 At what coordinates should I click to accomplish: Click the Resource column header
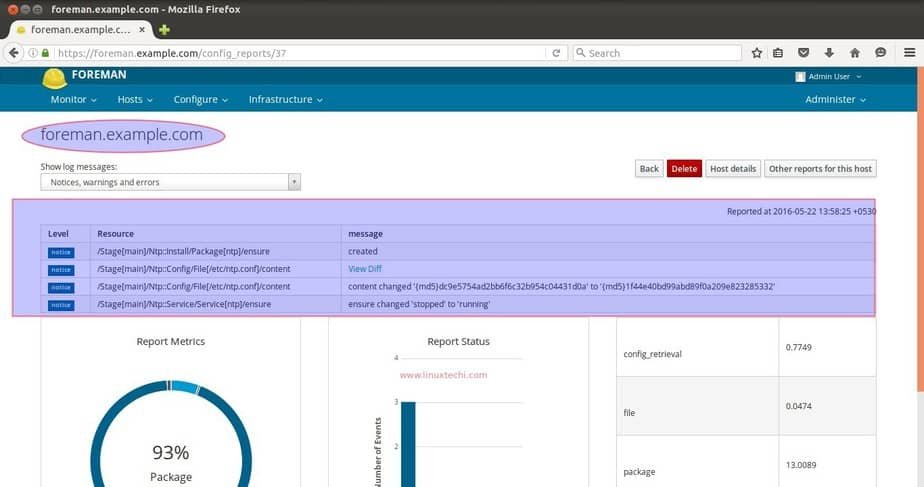click(116, 234)
